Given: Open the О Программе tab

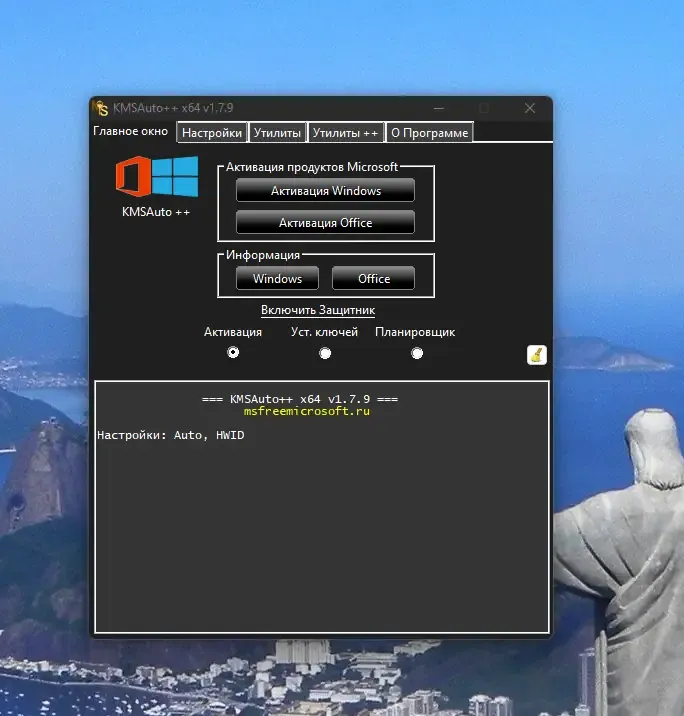Looking at the screenshot, I should point(429,133).
